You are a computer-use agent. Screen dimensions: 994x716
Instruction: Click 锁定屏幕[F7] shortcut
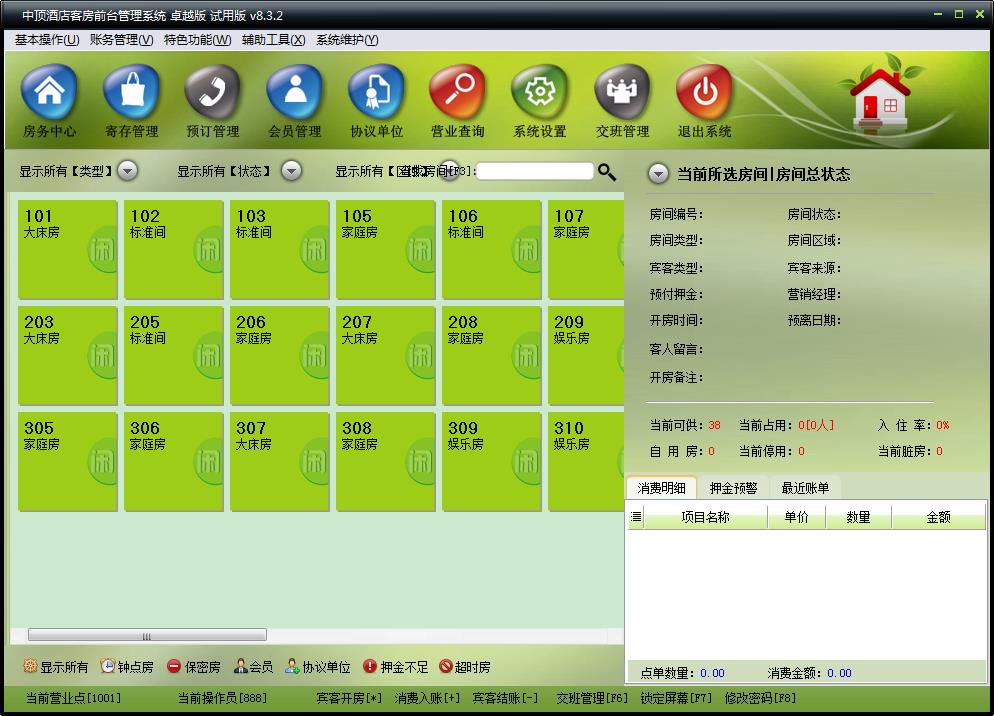(676, 698)
